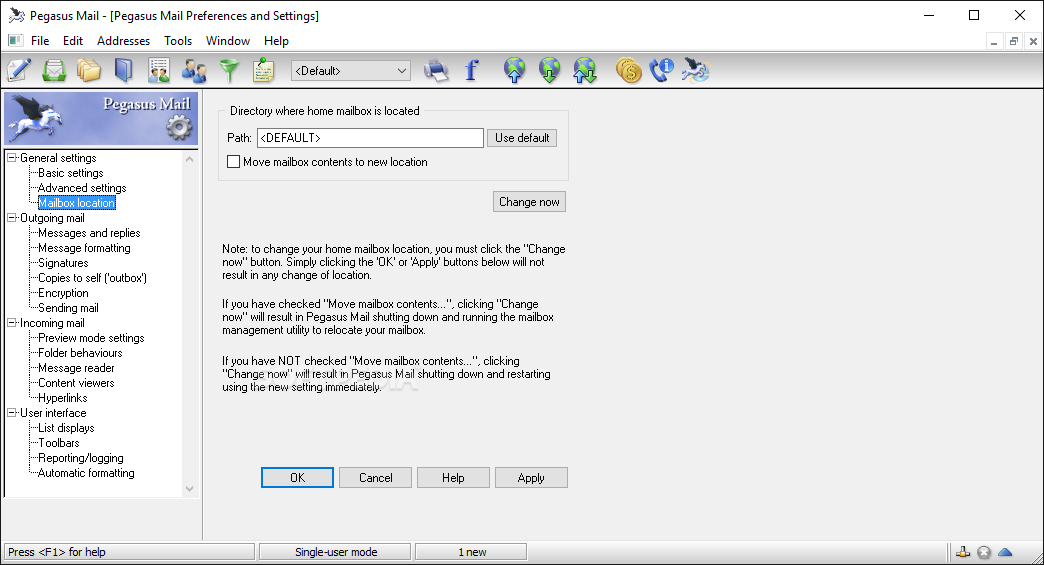The height and width of the screenshot is (565, 1044).
Task: Click the blue triangle status bar icon
Action: click(1005, 552)
